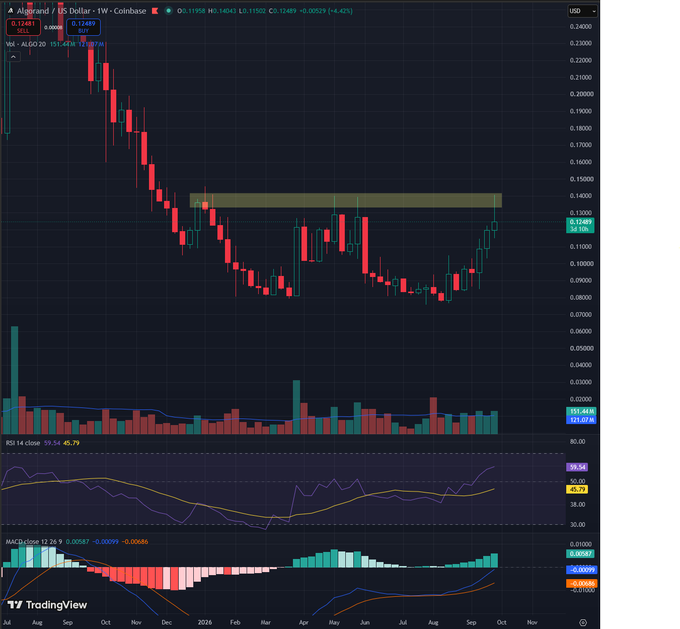Click the blue -0.00099 MACD axis label
The height and width of the screenshot is (629, 680).
coord(582,570)
